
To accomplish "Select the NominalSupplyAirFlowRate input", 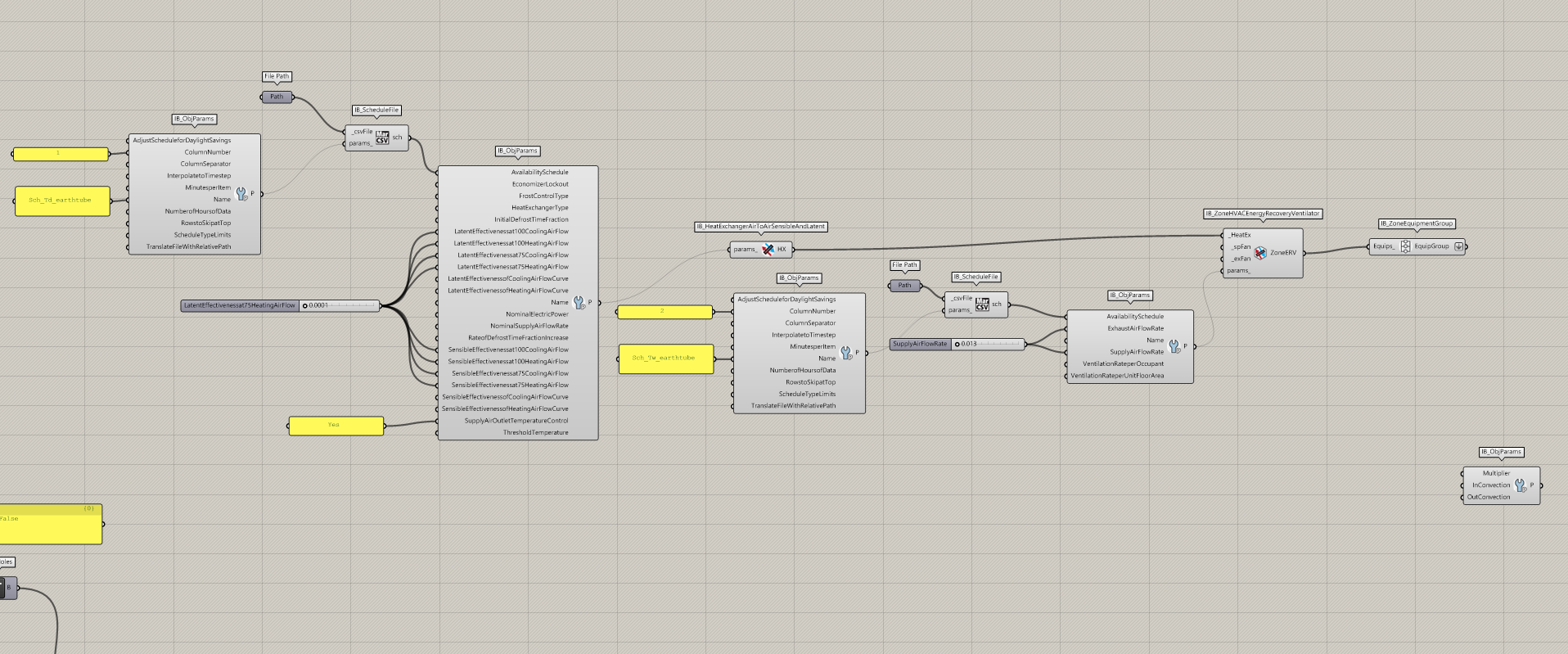I will (x=529, y=327).
